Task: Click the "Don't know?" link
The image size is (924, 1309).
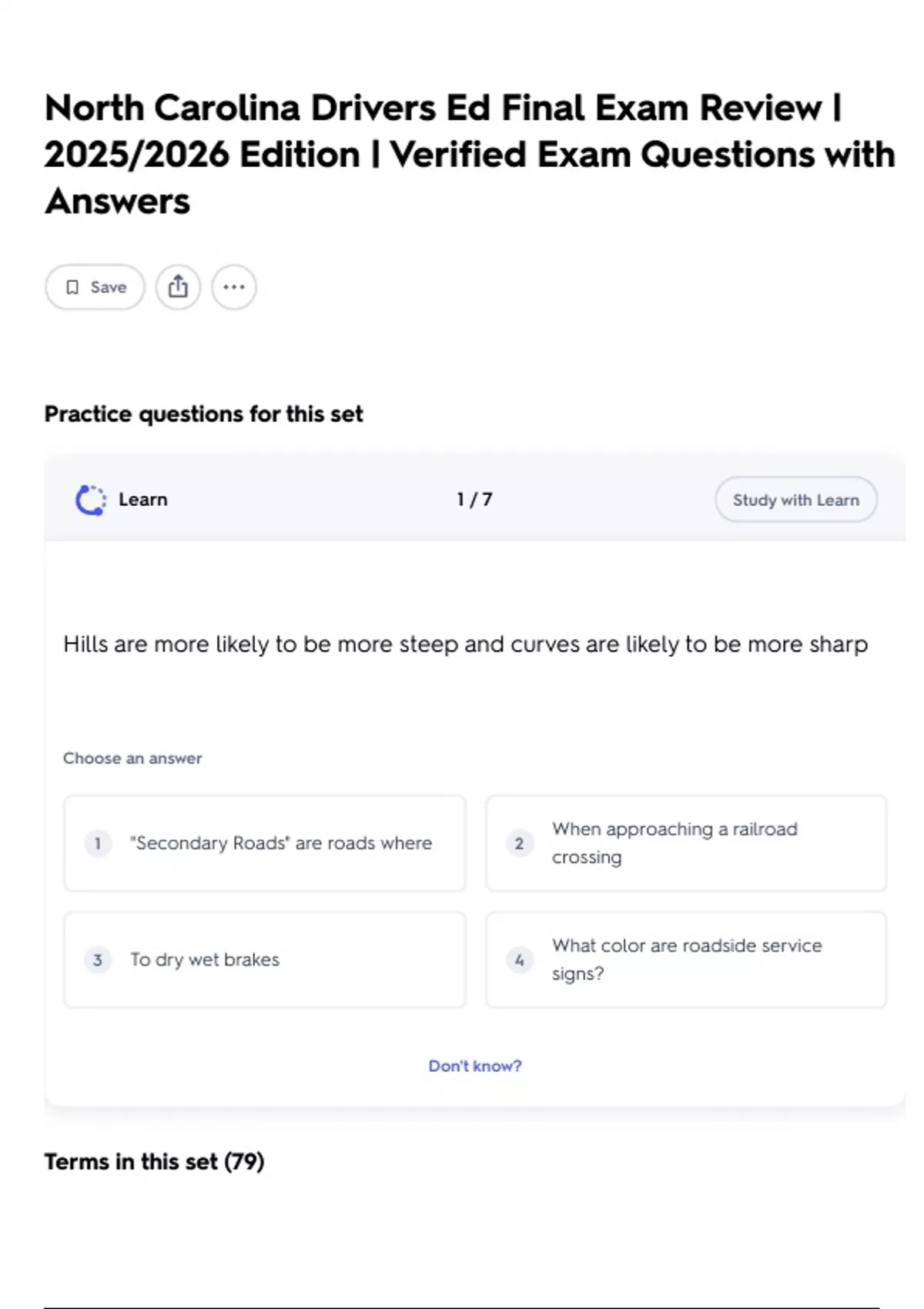Action: 475,1066
